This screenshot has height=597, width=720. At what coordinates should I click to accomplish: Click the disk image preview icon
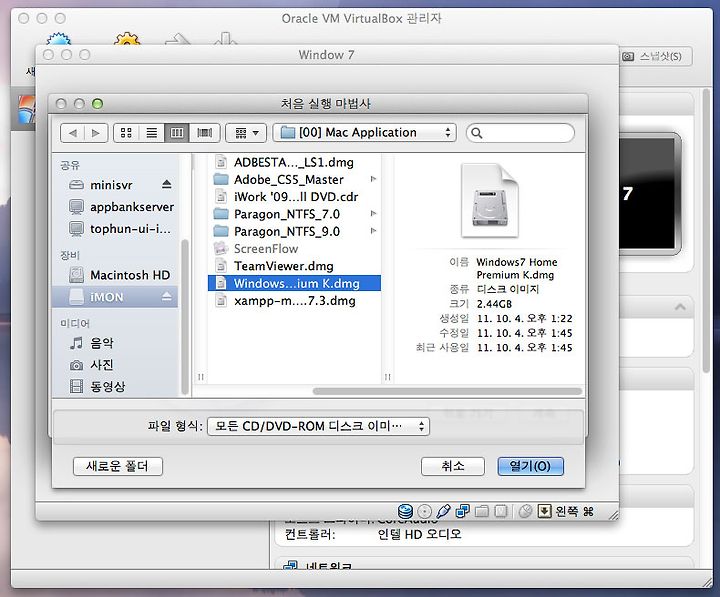[x=490, y=201]
